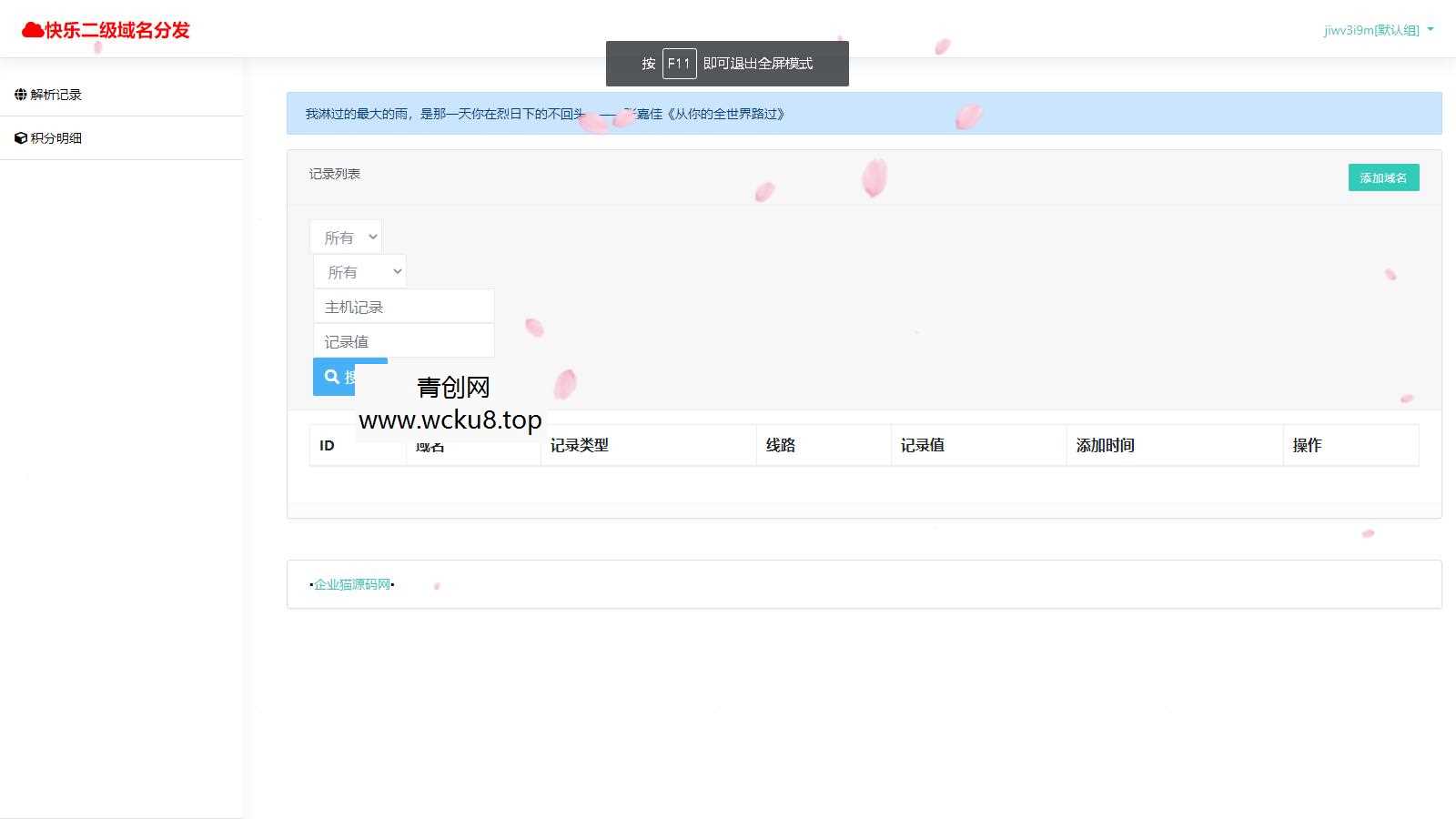Click the 快乐二级域名分发 site title

[116, 30]
